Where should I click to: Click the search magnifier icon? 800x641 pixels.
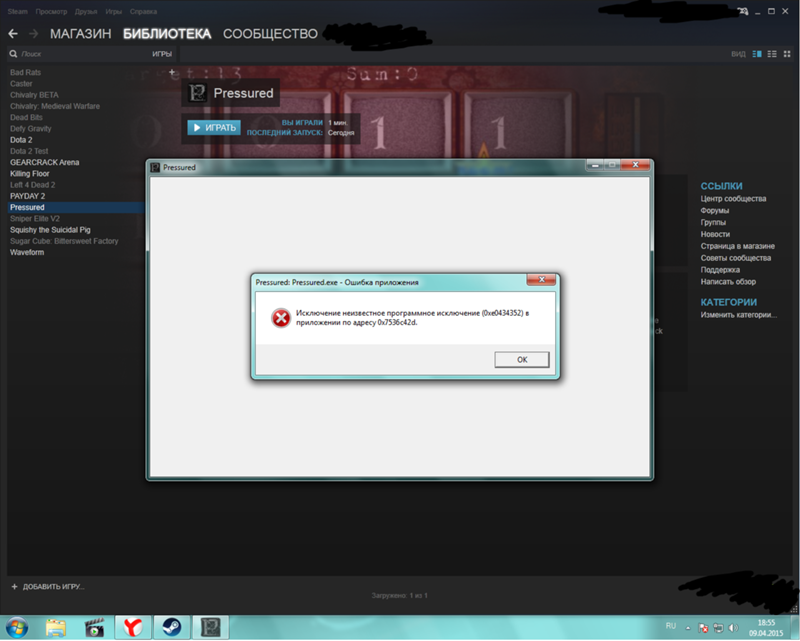pyautogui.click(x=13, y=54)
